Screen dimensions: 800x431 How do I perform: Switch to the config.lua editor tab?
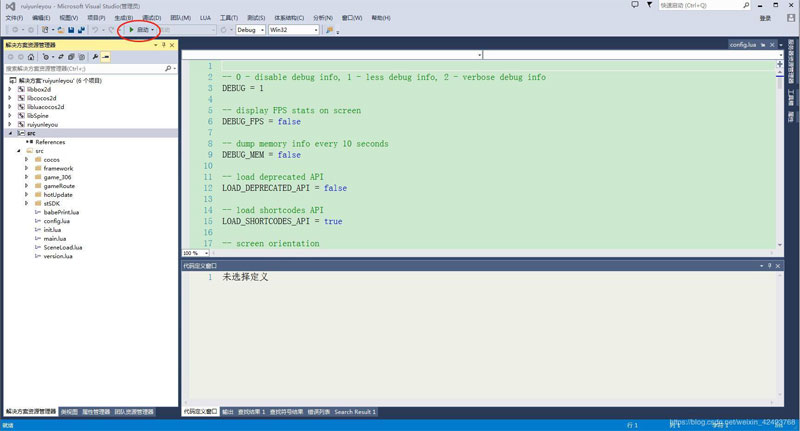(x=743, y=45)
